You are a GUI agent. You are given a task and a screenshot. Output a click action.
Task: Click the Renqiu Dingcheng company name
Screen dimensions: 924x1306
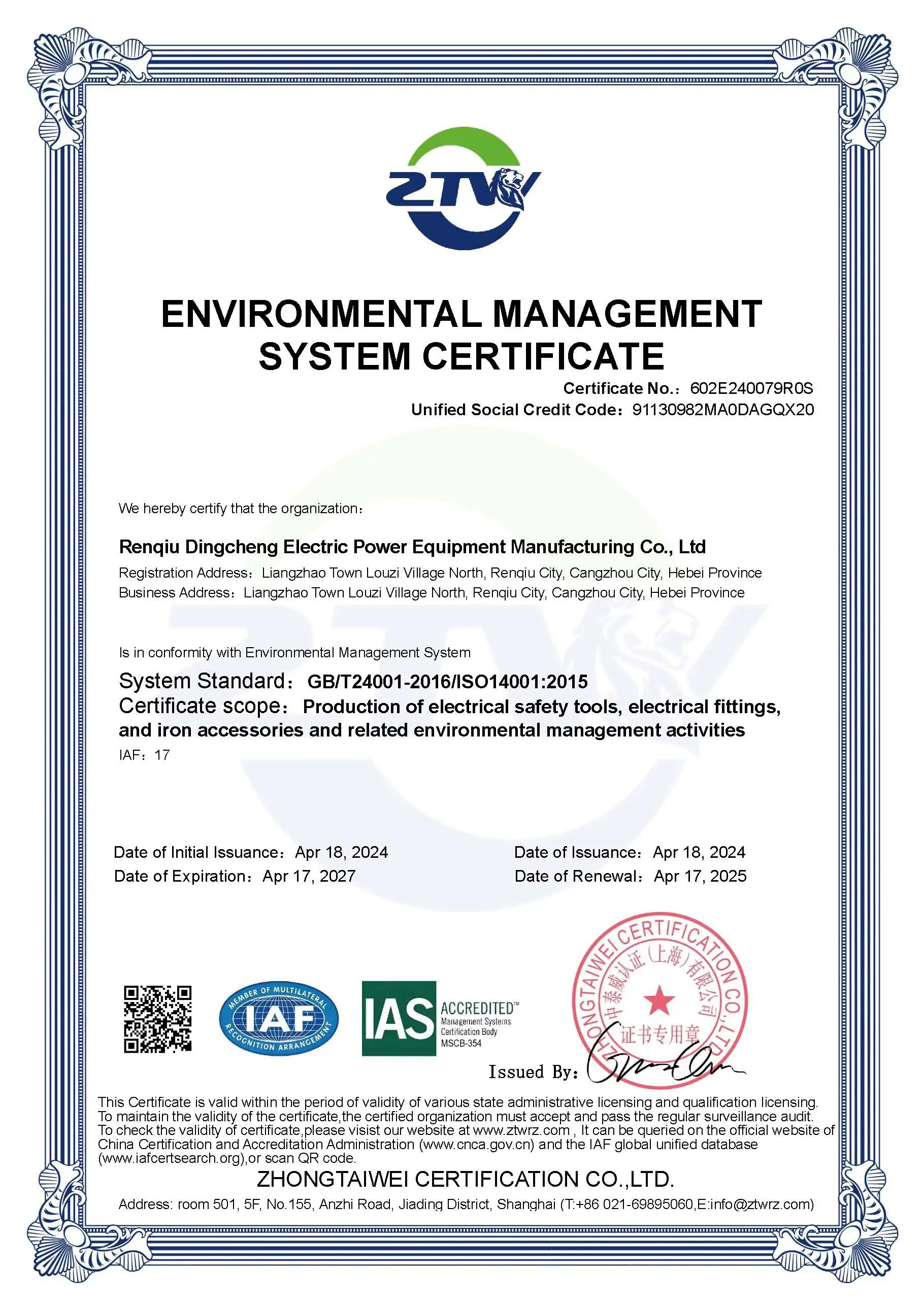pyautogui.click(x=412, y=547)
